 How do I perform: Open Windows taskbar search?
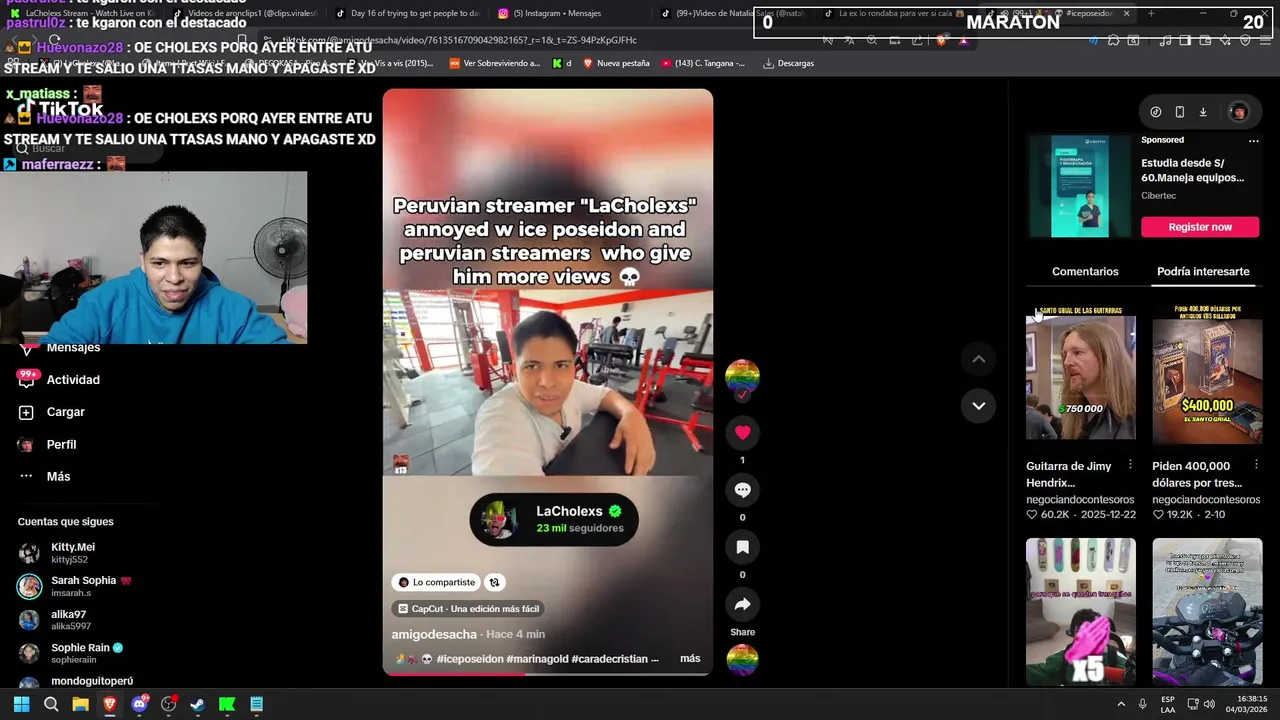[x=51, y=704]
